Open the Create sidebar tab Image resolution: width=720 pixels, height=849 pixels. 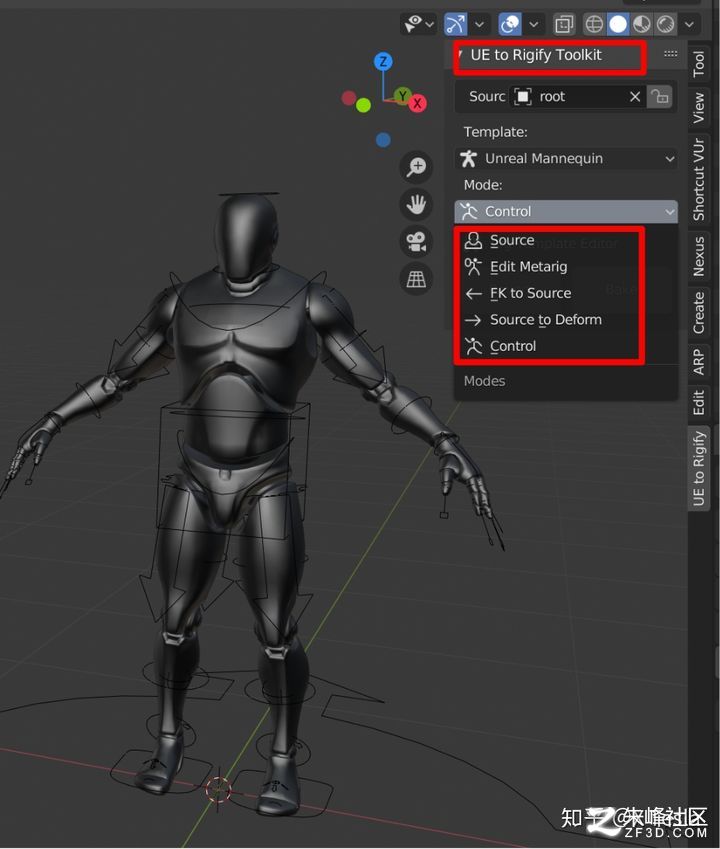pyautogui.click(x=699, y=312)
